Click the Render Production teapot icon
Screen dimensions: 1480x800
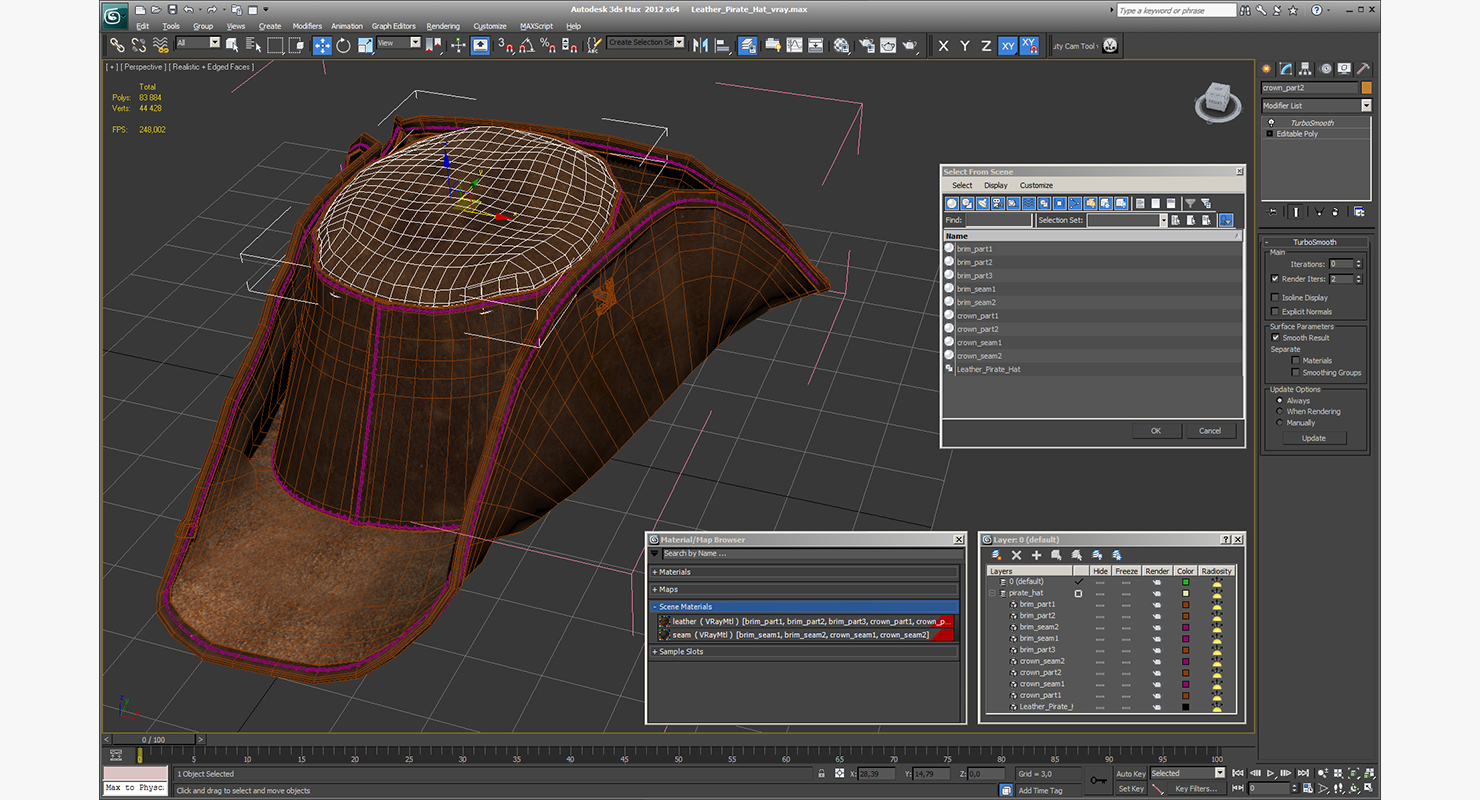point(909,45)
